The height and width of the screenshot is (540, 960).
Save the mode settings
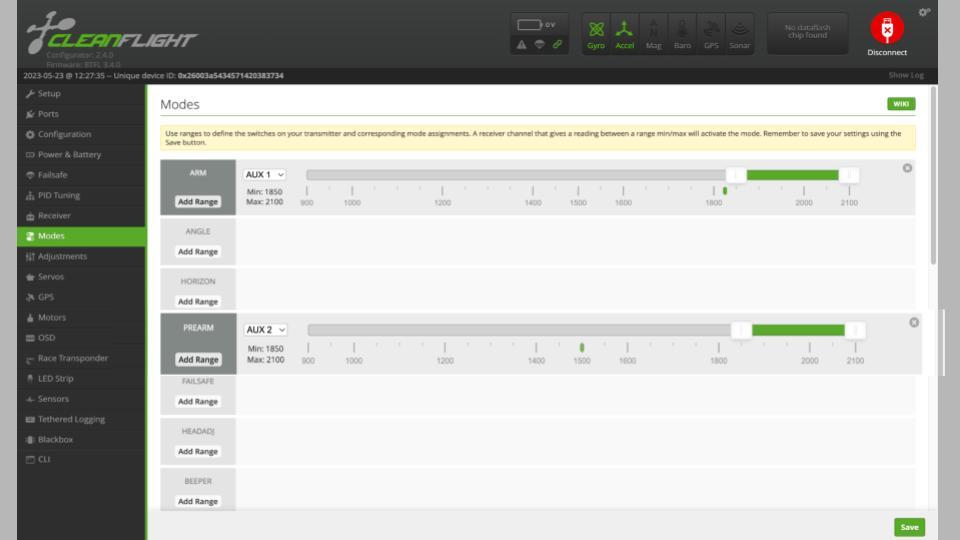(x=909, y=527)
